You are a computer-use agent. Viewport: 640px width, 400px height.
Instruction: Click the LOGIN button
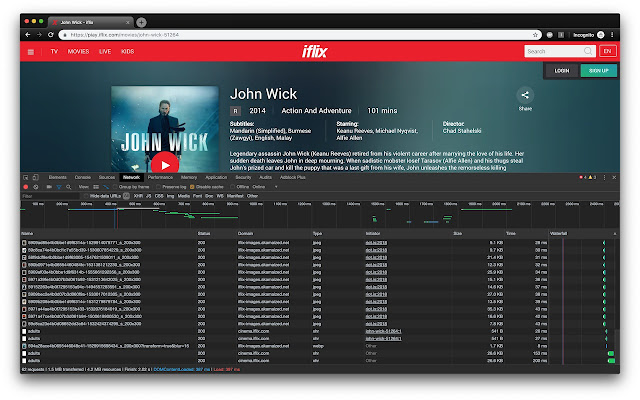[562, 71]
